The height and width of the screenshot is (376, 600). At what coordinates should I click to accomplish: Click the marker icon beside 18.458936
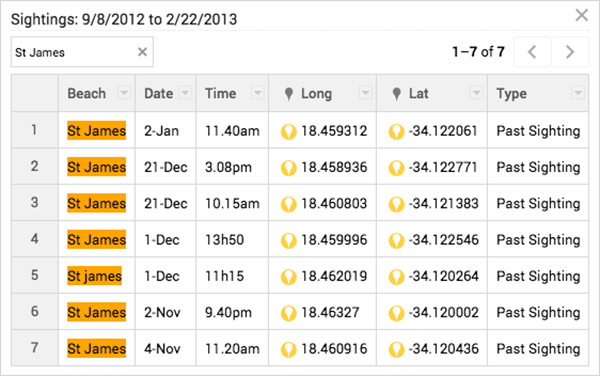[x=289, y=168]
